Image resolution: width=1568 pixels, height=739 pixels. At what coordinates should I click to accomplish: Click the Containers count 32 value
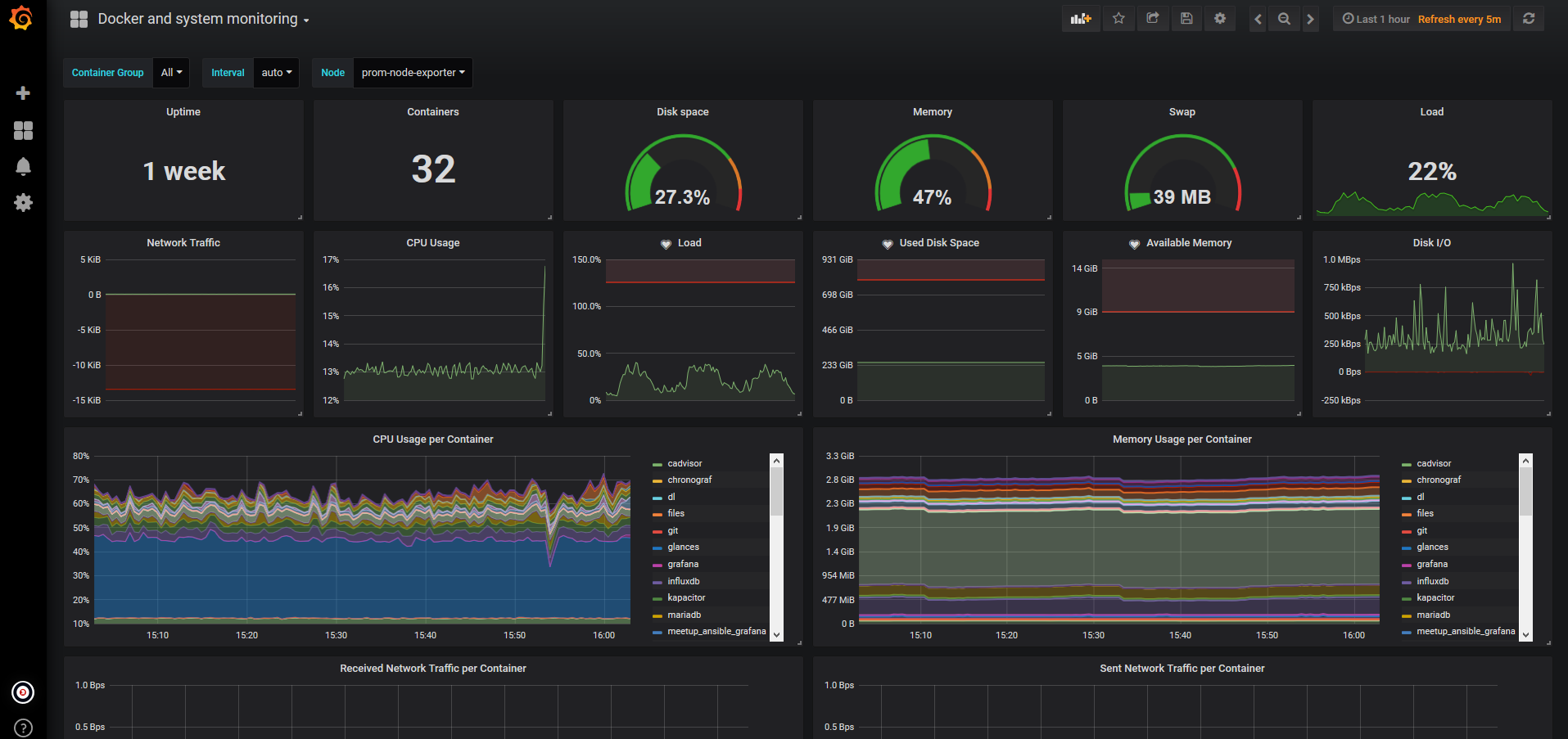433,170
